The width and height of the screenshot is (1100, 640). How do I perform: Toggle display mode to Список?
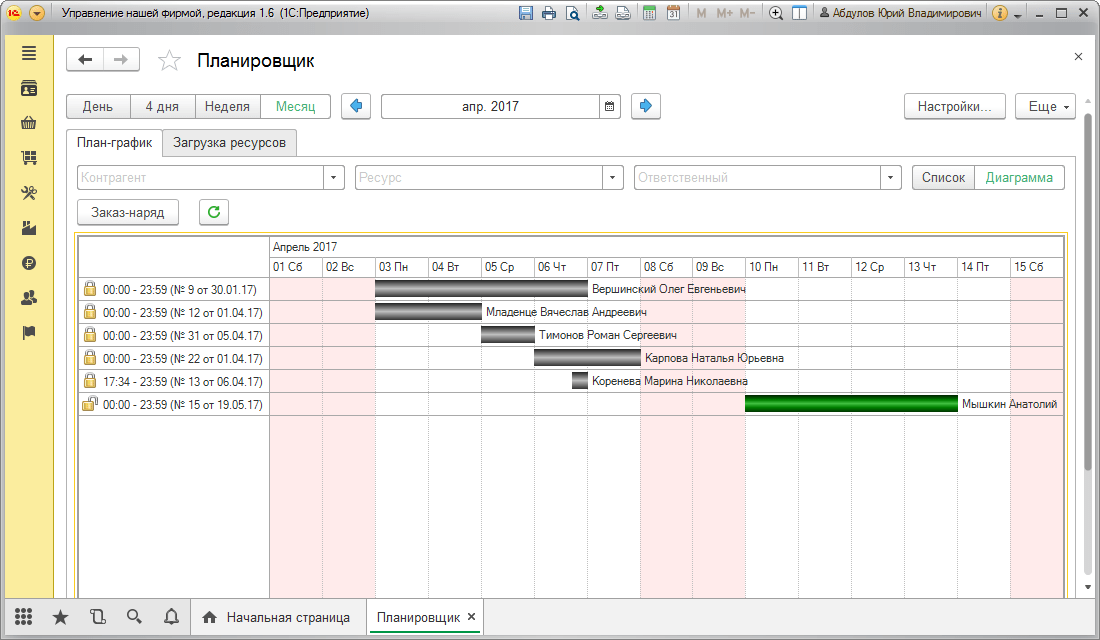pyautogui.click(x=944, y=178)
